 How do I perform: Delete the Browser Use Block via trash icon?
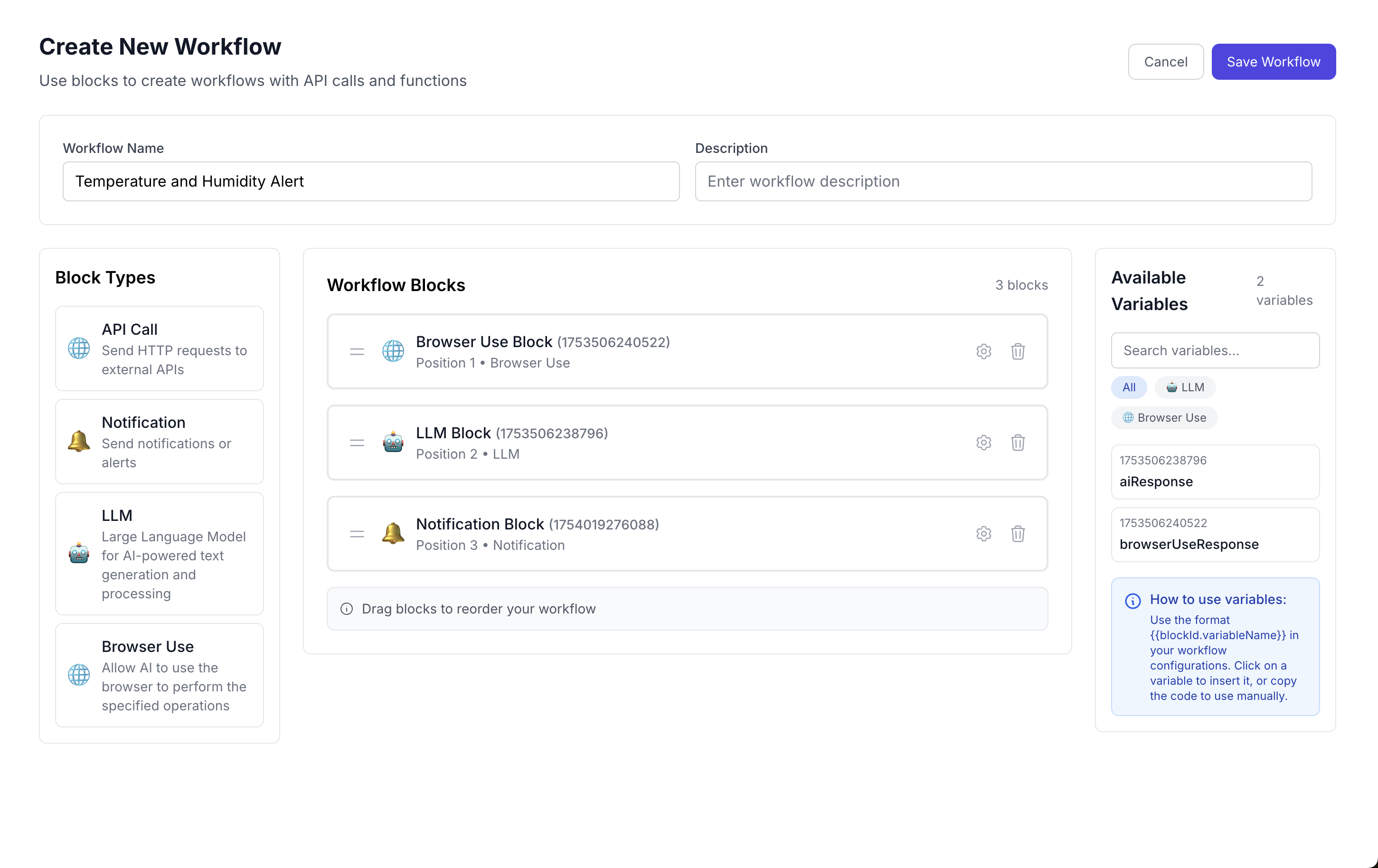[x=1018, y=351]
